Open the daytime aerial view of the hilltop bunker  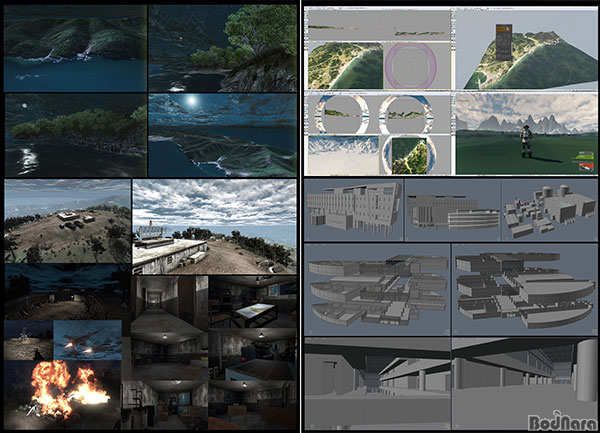tap(67, 221)
